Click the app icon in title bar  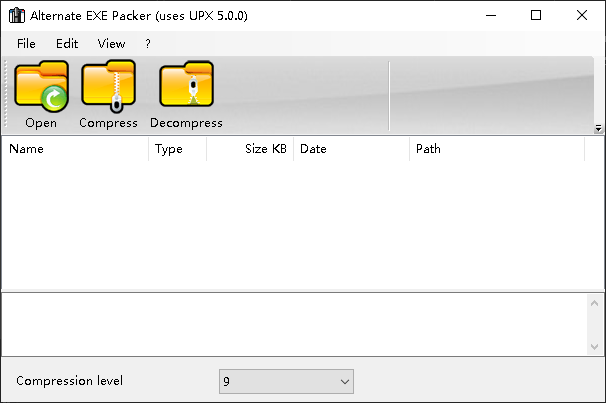(x=15, y=16)
